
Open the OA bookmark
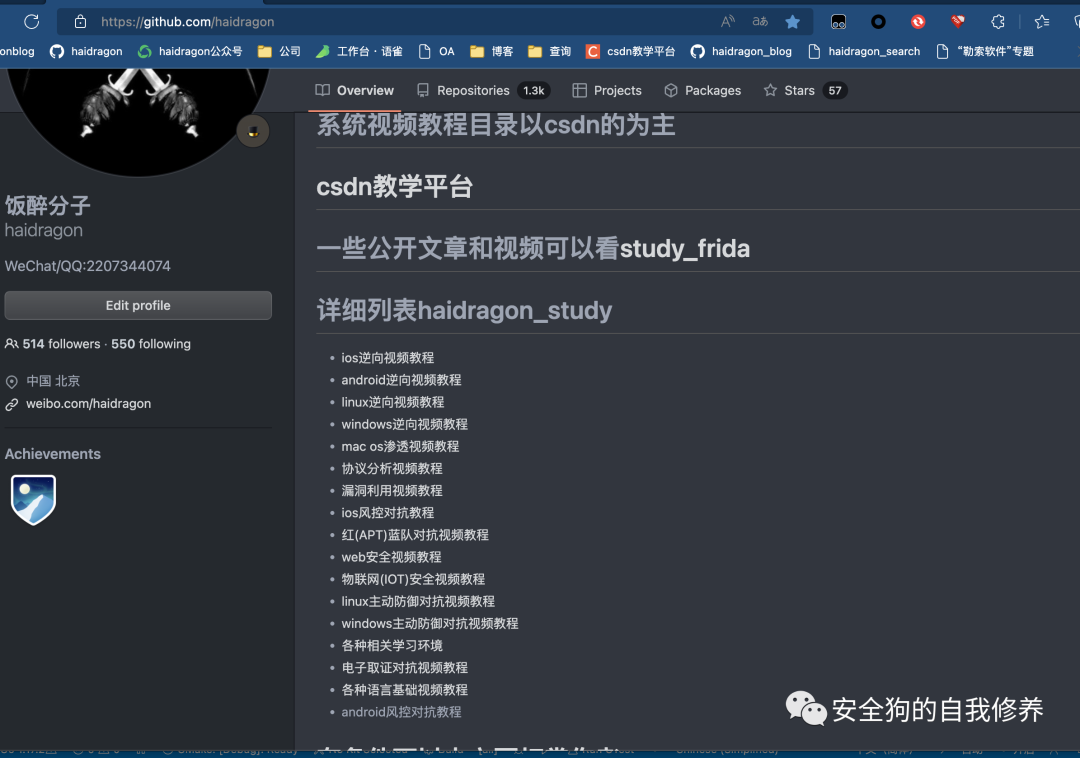tap(437, 52)
